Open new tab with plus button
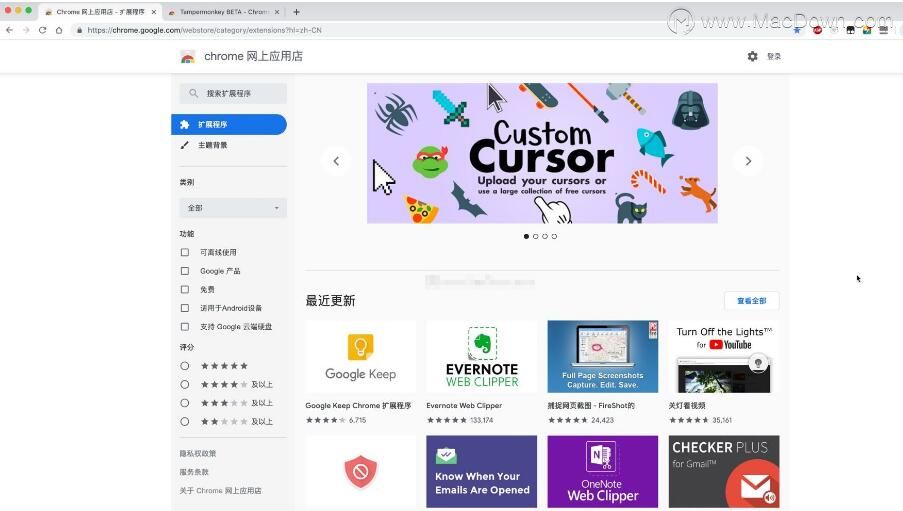Image resolution: width=903 pixels, height=511 pixels. [296, 12]
